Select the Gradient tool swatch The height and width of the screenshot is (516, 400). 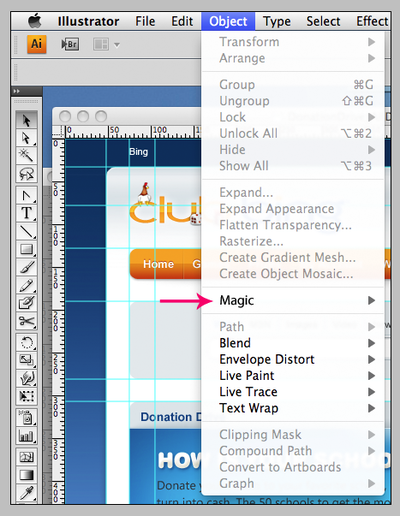click(26, 475)
